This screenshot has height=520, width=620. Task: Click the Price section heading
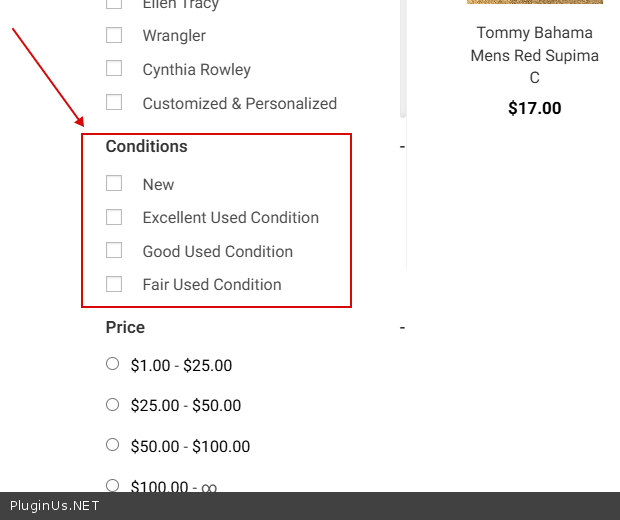(x=125, y=327)
